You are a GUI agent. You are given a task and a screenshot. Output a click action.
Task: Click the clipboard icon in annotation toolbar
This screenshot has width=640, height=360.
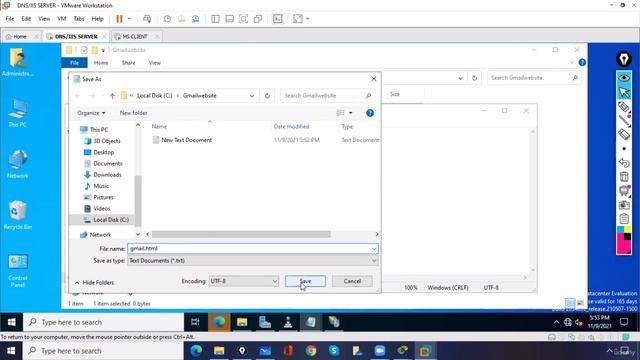pyautogui.click(x=624, y=219)
